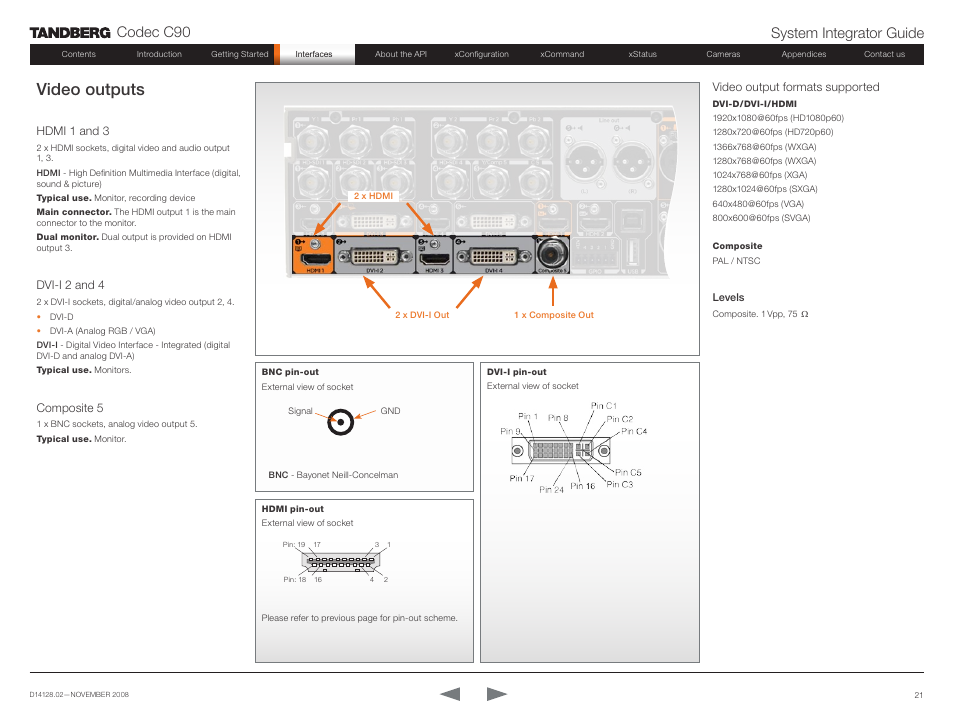Go to next page arrow

496,694
